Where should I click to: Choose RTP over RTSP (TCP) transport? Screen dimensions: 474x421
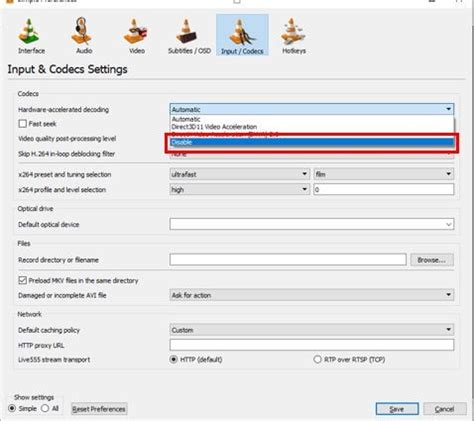pyautogui.click(x=317, y=359)
